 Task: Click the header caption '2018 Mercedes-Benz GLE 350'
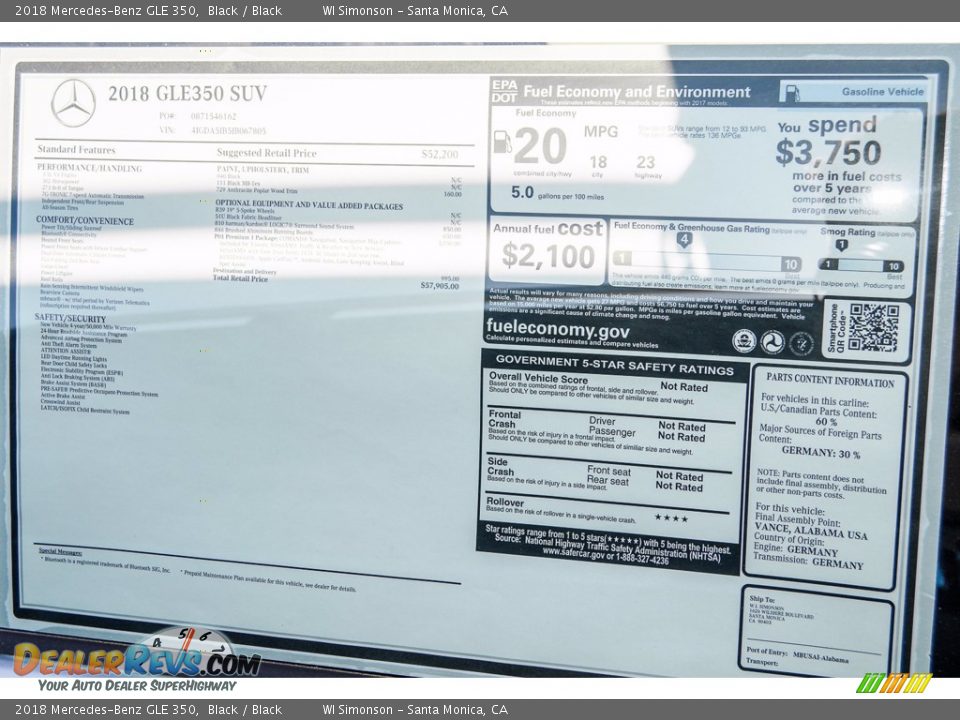point(107,10)
